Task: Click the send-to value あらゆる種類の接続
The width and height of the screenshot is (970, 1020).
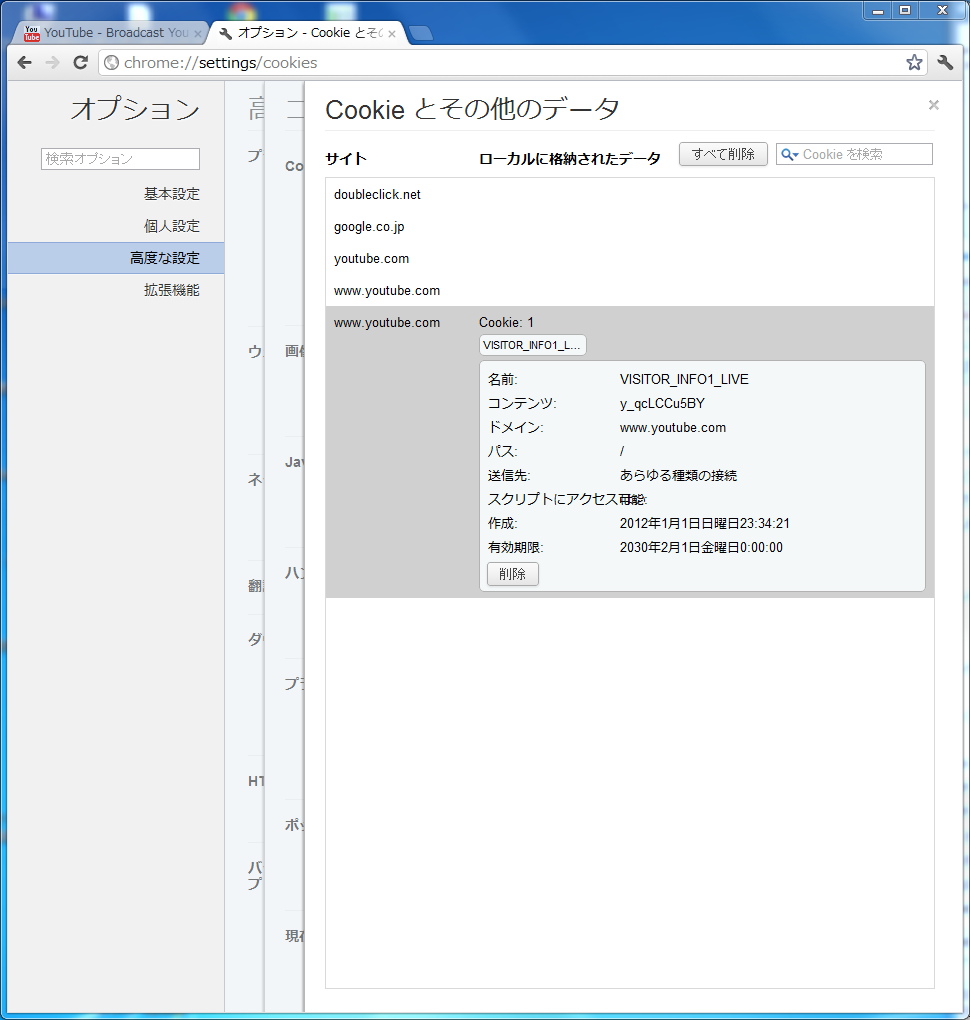Action: pos(678,476)
